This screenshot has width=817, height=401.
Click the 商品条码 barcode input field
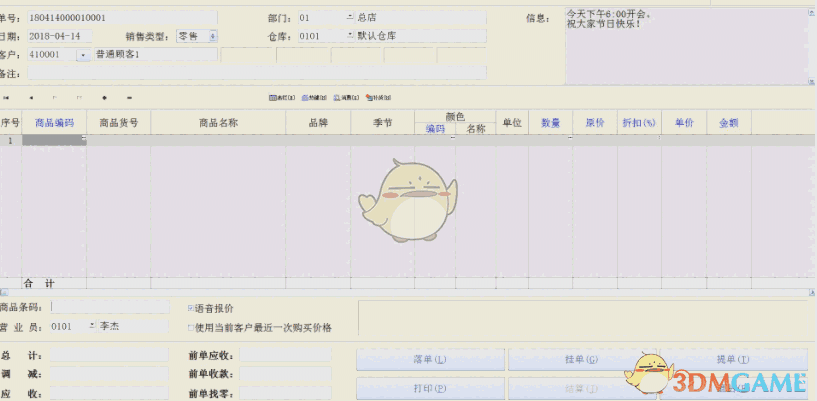[x=110, y=307]
